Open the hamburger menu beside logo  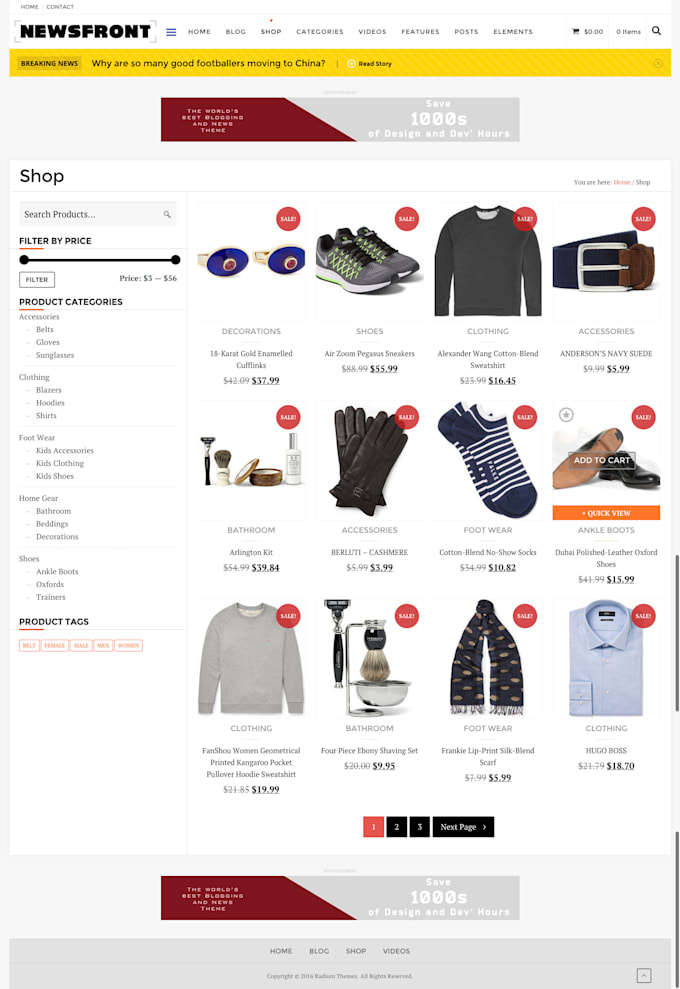click(x=171, y=32)
